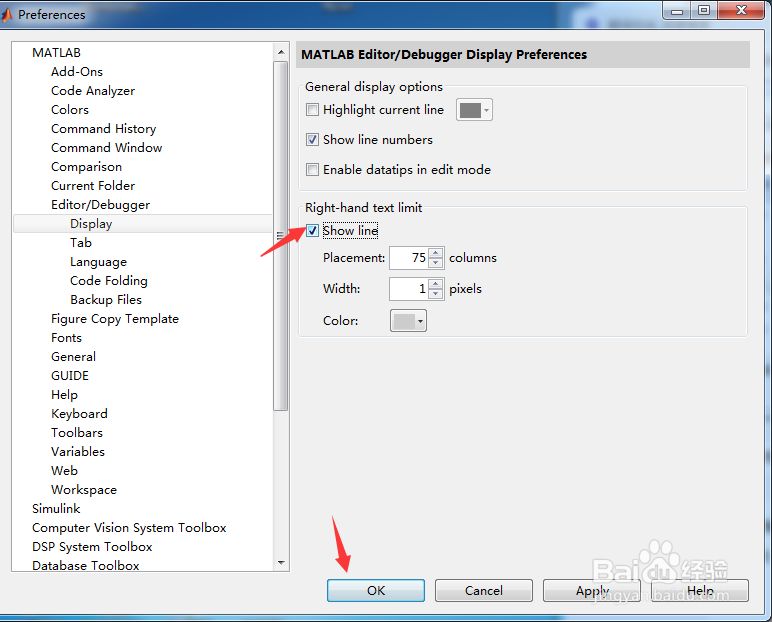Open right-hand limit line Color picker
Screen dimensions: 772x622
point(408,321)
